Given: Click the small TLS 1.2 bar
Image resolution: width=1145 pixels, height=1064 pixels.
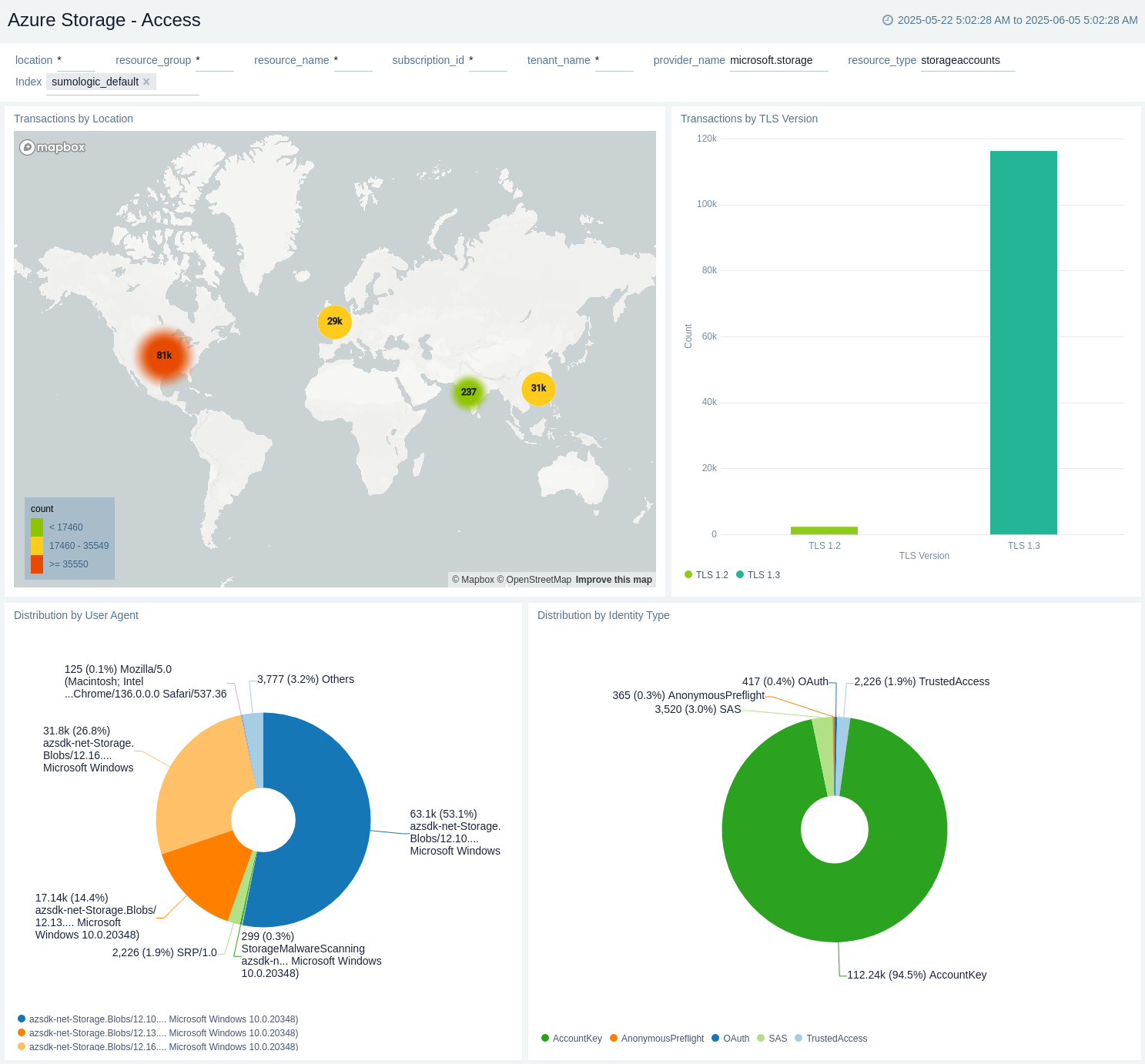Looking at the screenshot, I should tap(824, 530).
